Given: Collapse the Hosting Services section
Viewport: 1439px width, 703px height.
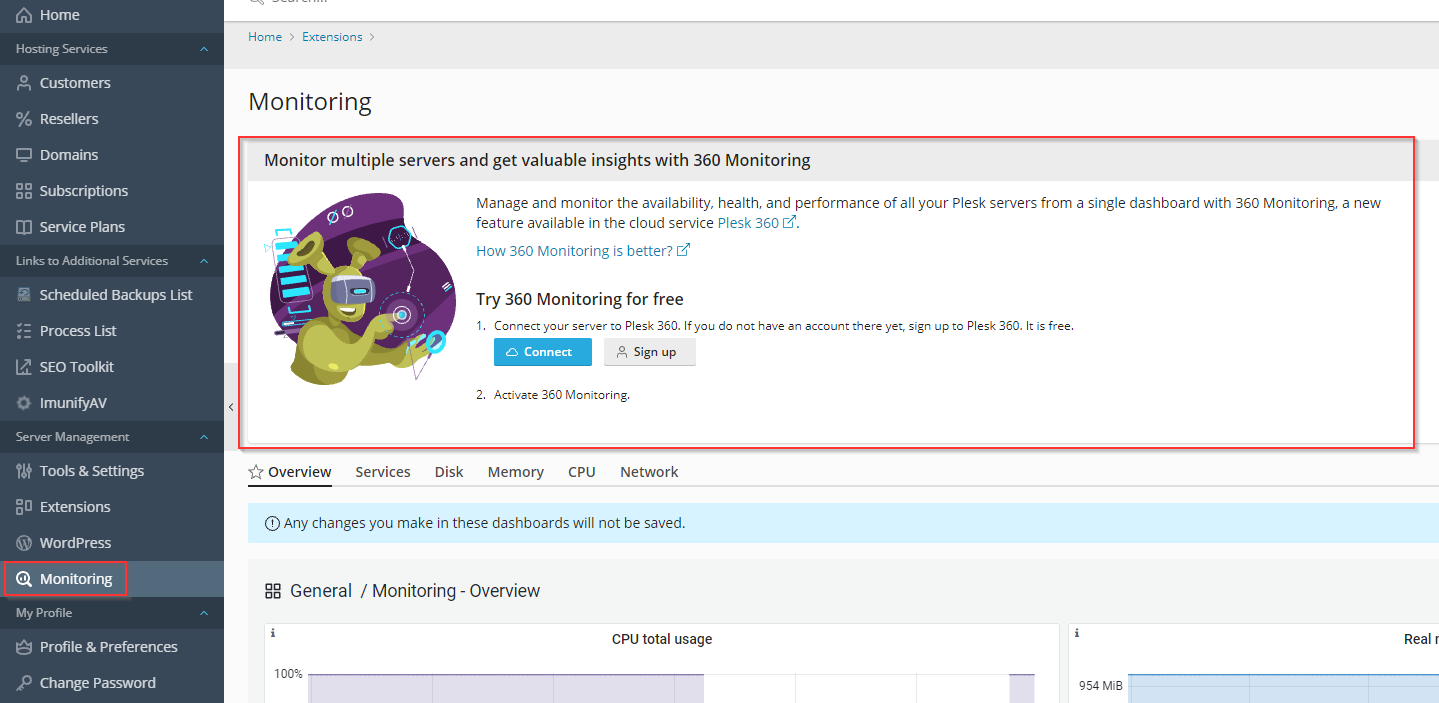Looking at the screenshot, I should coord(204,49).
